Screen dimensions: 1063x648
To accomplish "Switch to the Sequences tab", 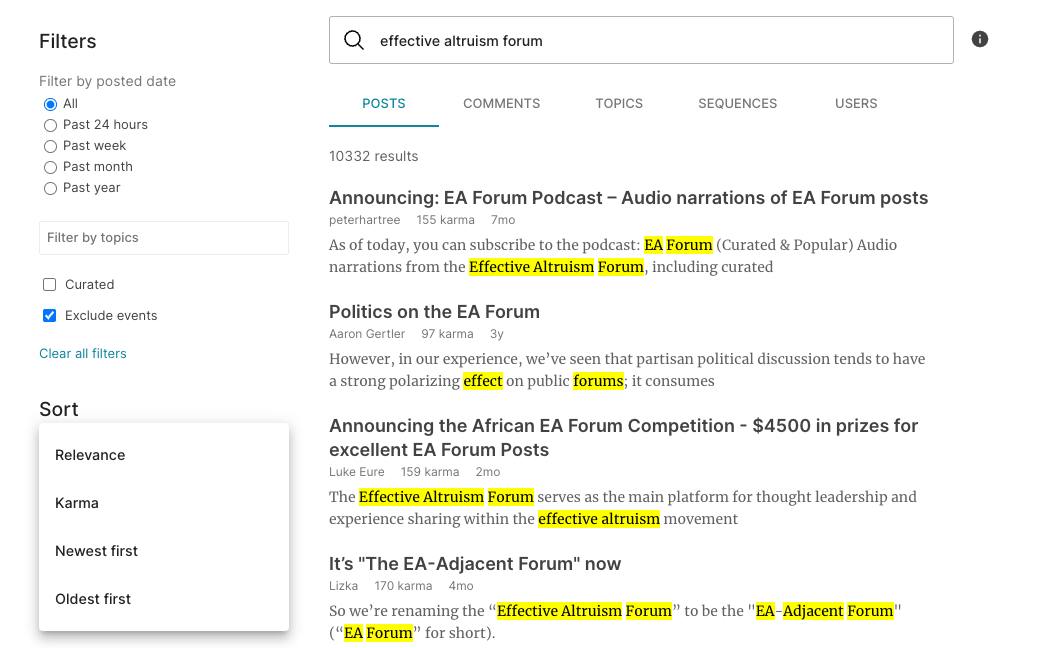I will tap(738, 104).
